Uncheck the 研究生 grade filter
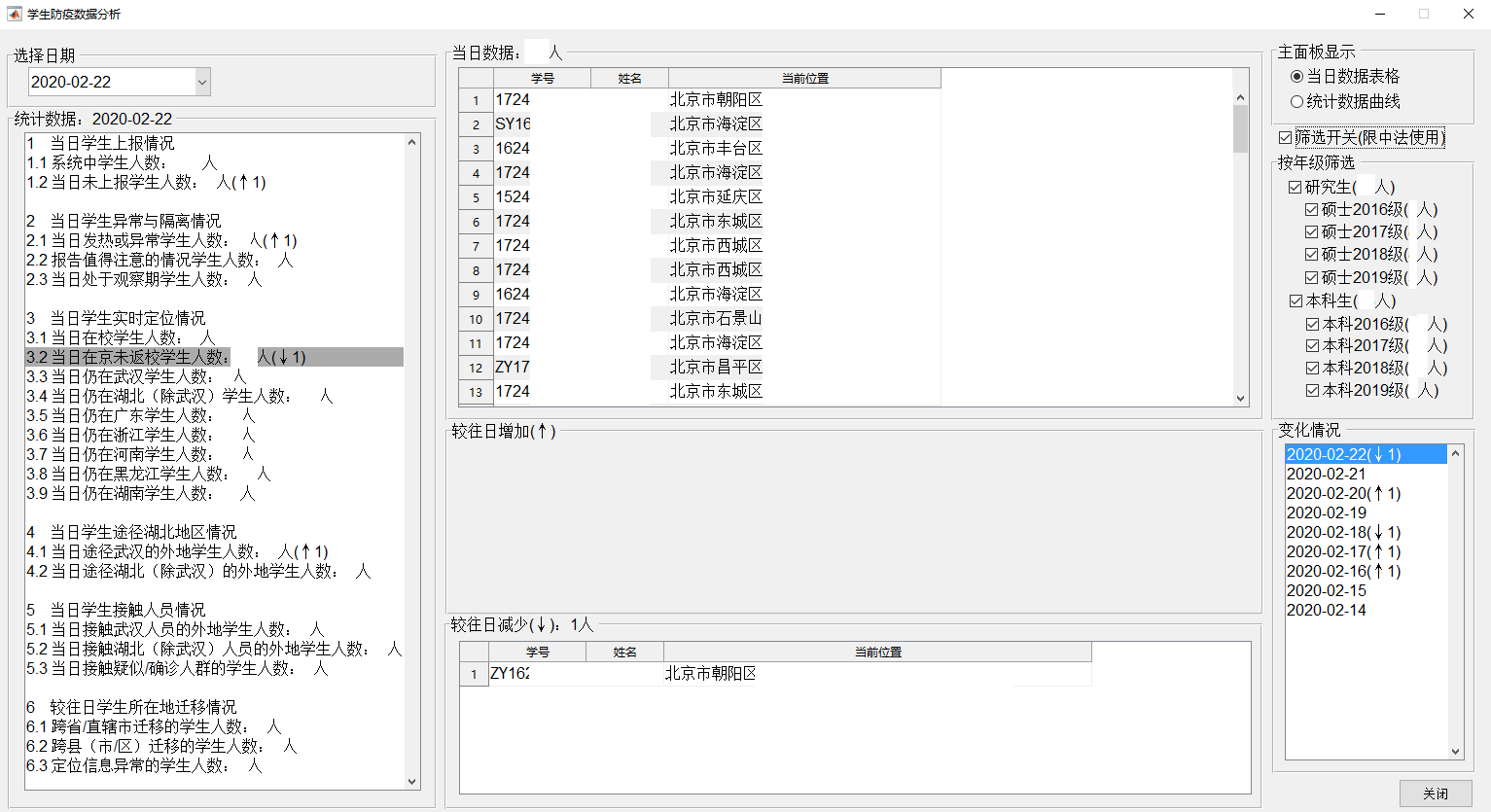Image resolution: width=1491 pixels, height=812 pixels. [x=1295, y=187]
